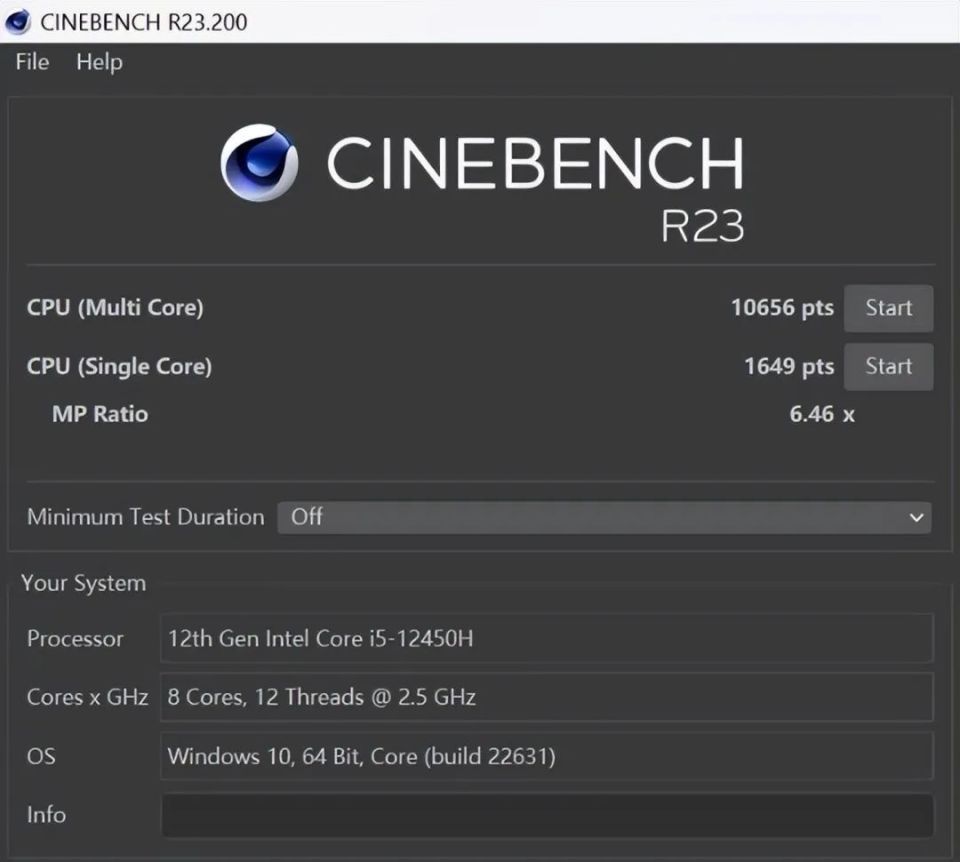Open the Minimum Test Duration dropdown
This screenshot has width=960, height=862.
pyautogui.click(x=604, y=517)
